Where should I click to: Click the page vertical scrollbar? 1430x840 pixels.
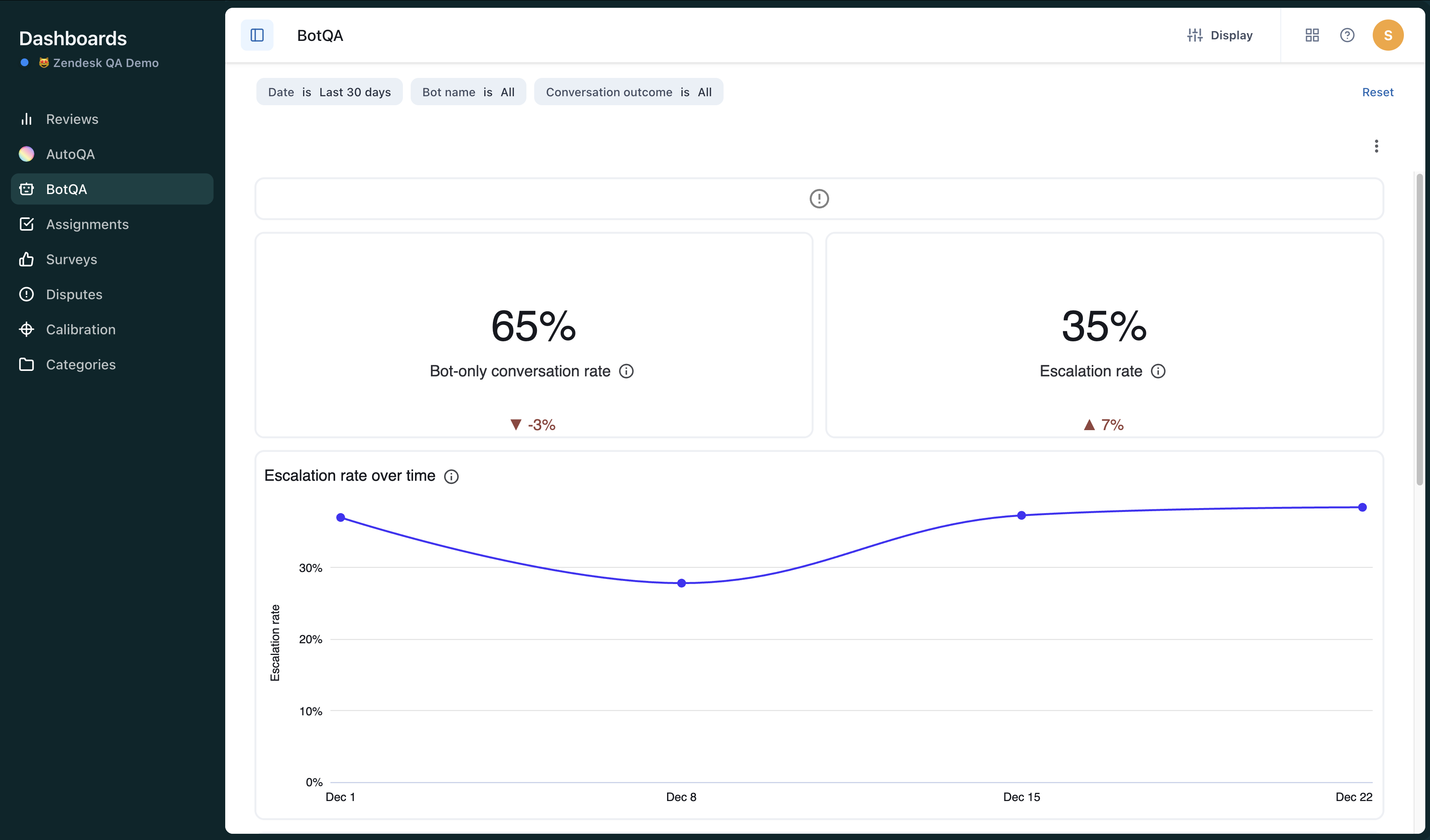click(1419, 329)
